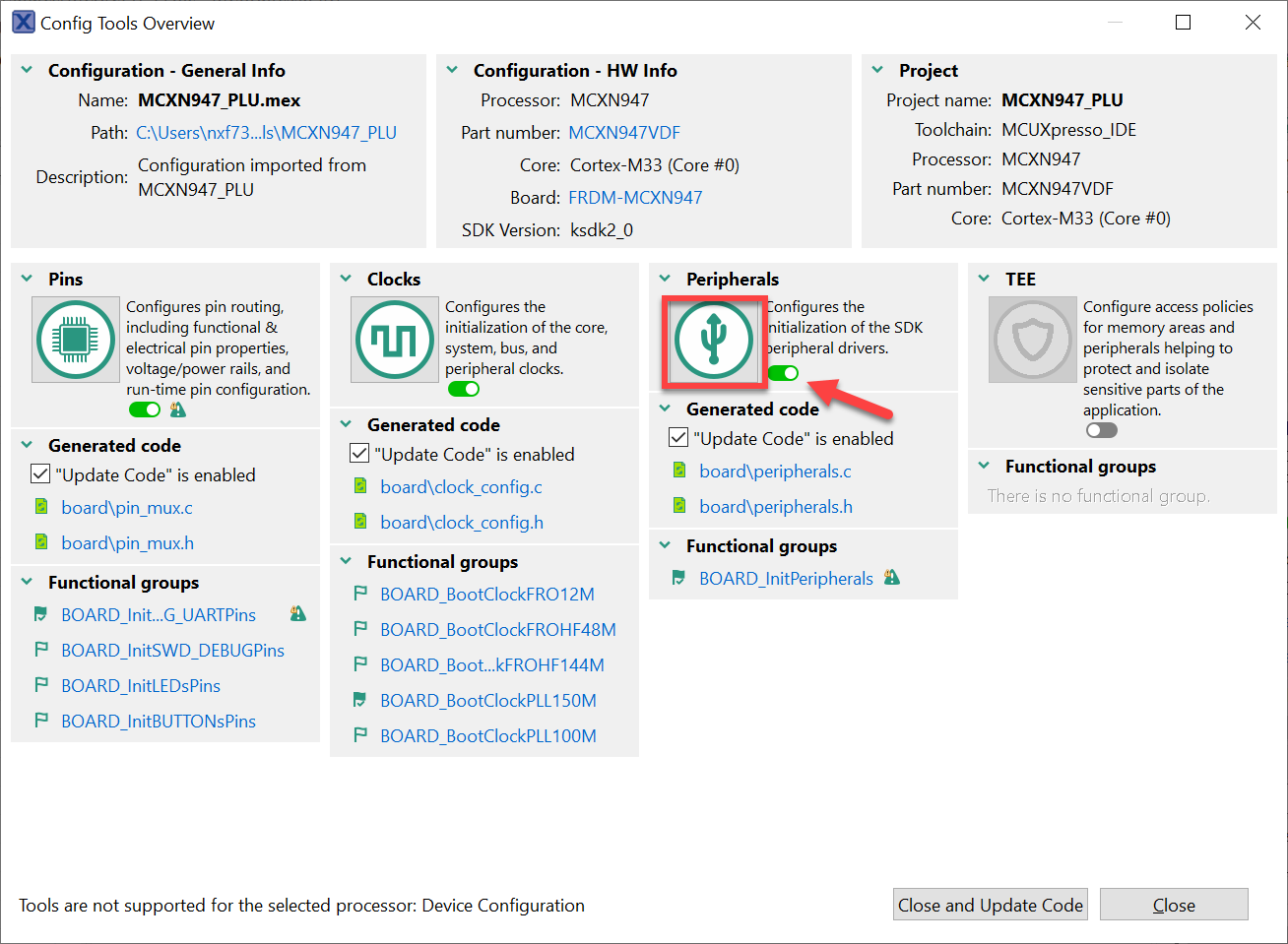Click the board\pin_mux.c file icon

click(41, 507)
